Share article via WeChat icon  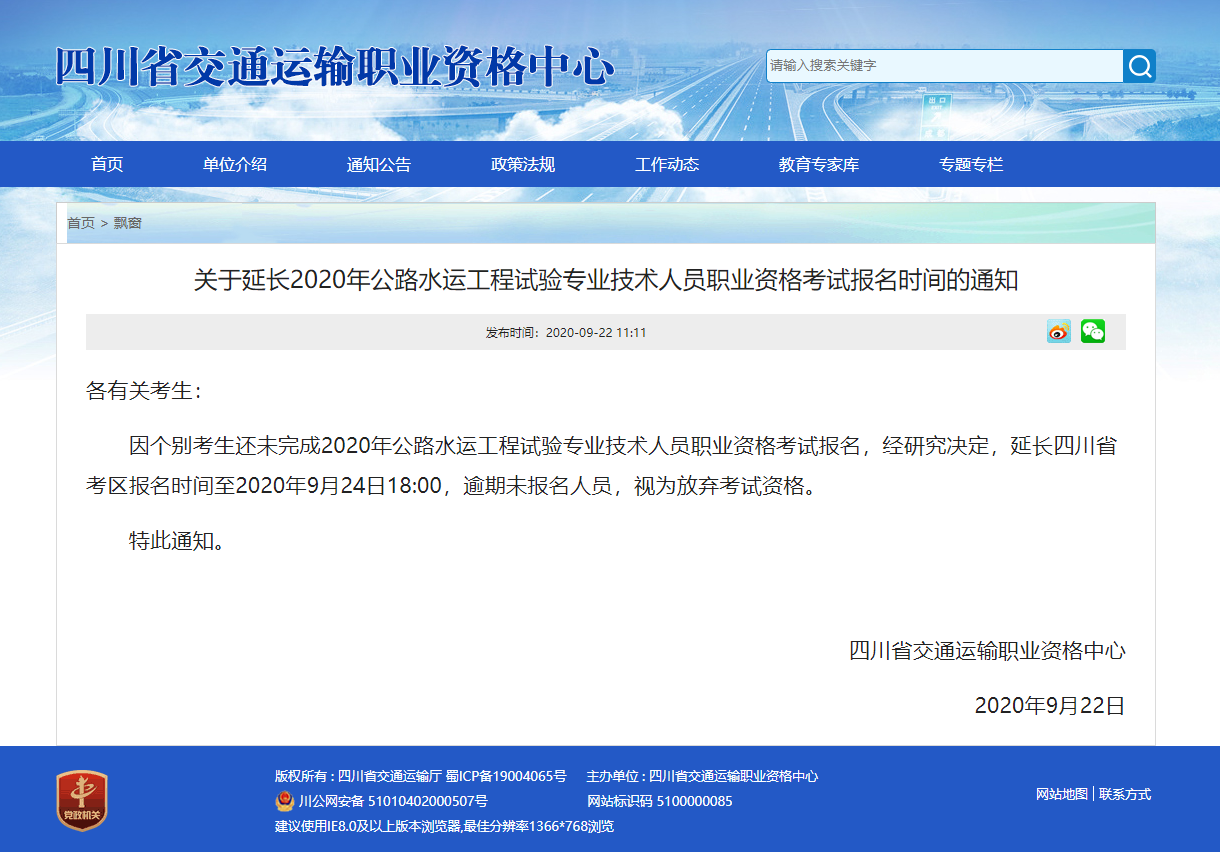(x=1093, y=332)
